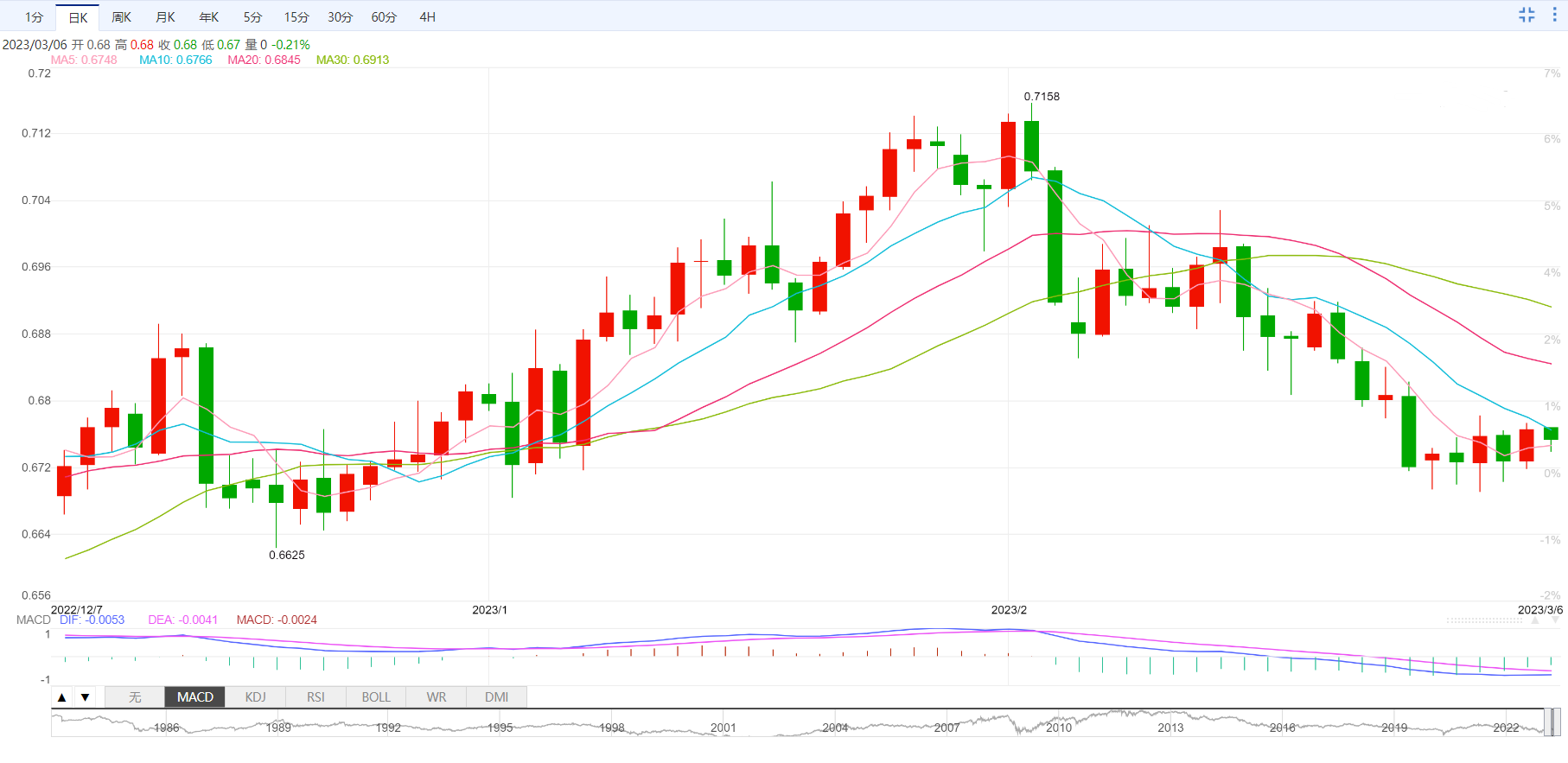Click the 2022 area on the overview timeline
This screenshot has width=1568, height=763.
tap(1506, 728)
